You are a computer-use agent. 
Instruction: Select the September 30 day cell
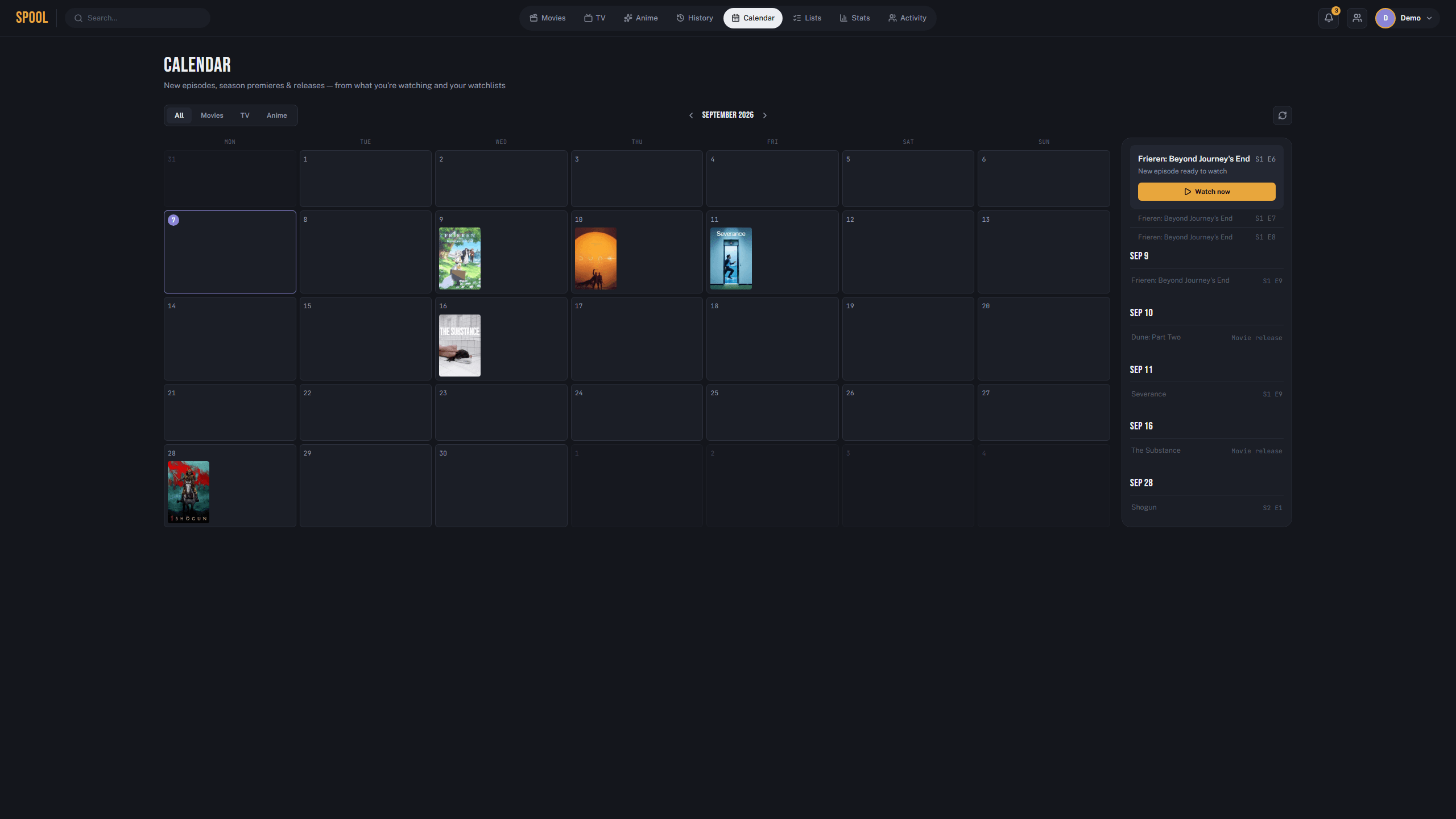pos(501,486)
